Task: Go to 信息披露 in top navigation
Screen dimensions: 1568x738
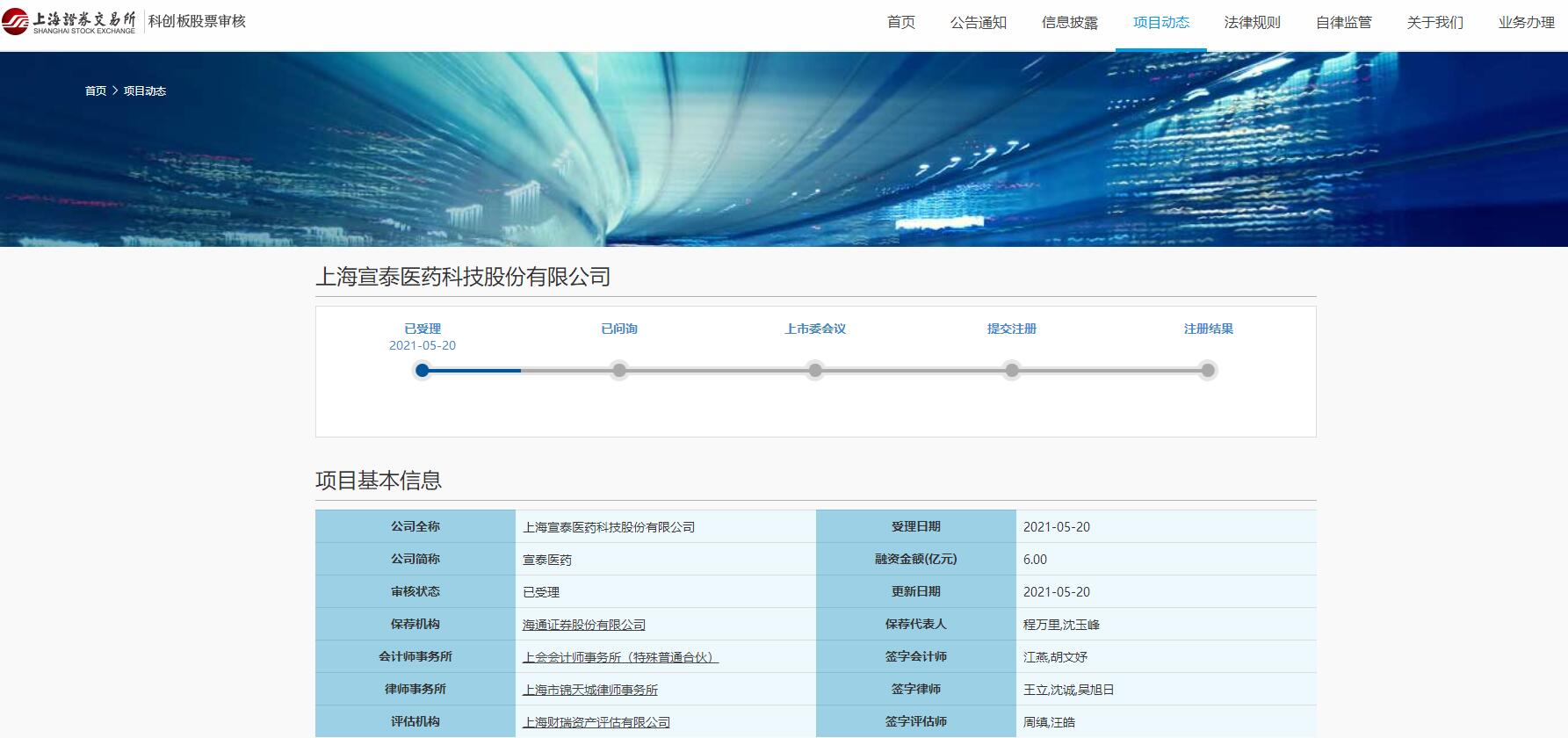Action: pos(1069,23)
